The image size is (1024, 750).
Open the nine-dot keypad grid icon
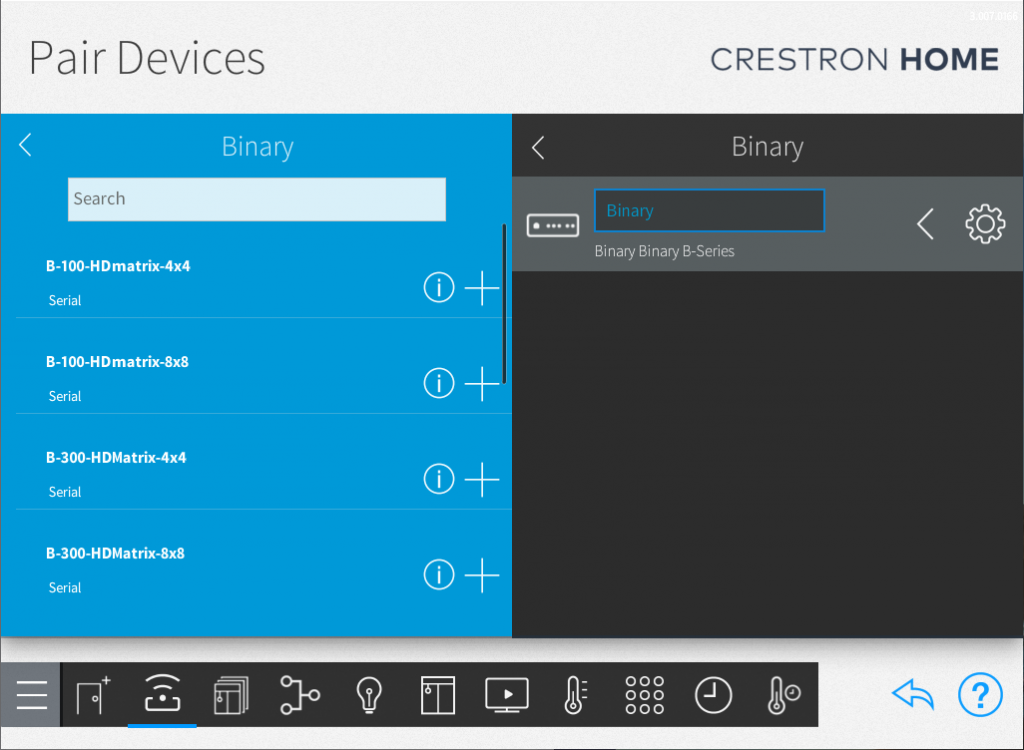pyautogui.click(x=645, y=694)
